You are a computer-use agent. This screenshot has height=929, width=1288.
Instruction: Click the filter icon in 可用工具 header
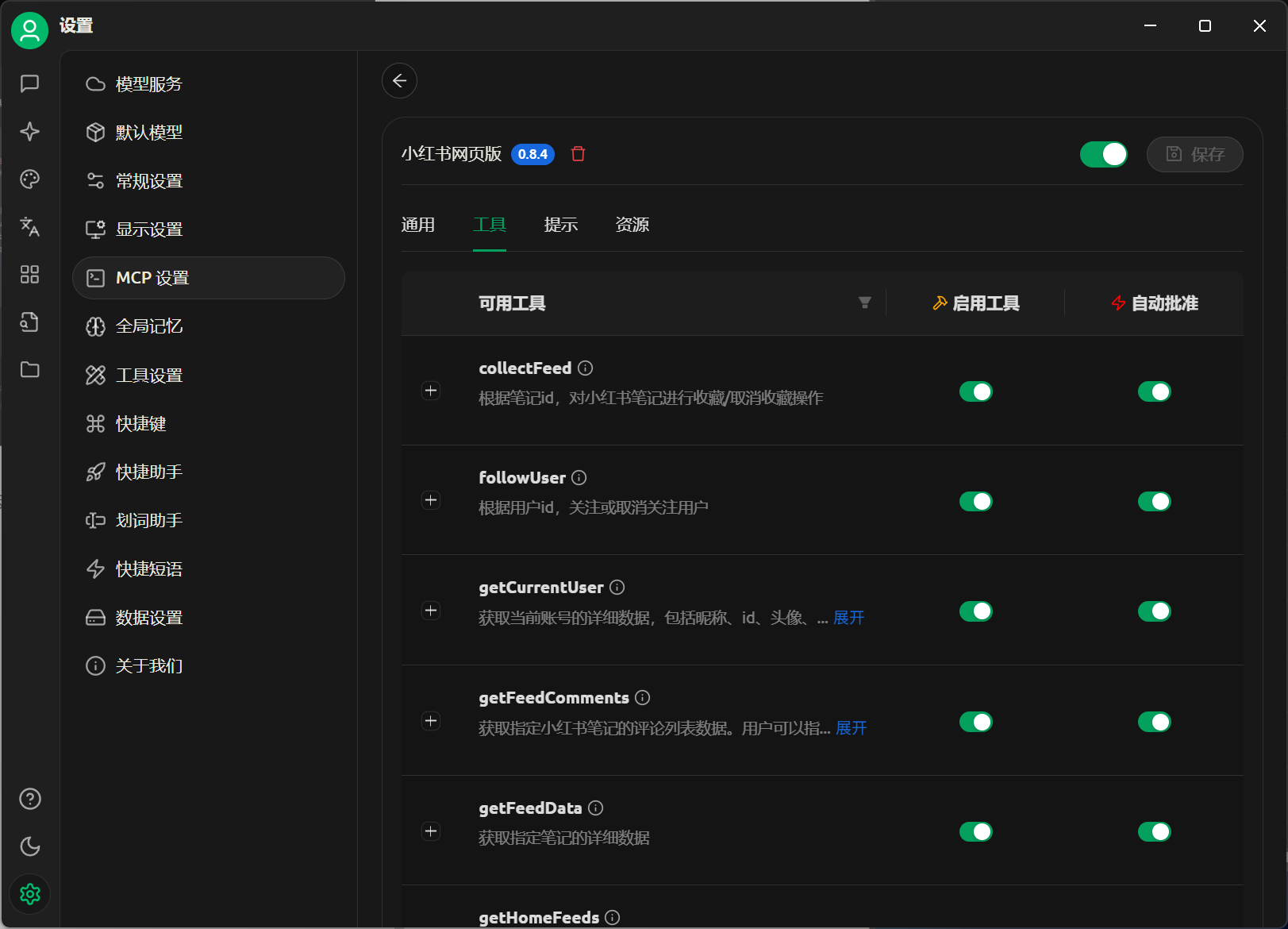[x=865, y=303]
